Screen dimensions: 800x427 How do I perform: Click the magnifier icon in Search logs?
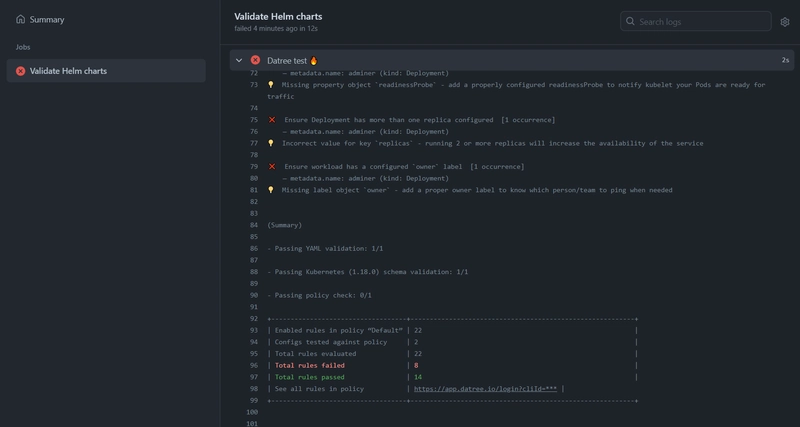pos(630,21)
